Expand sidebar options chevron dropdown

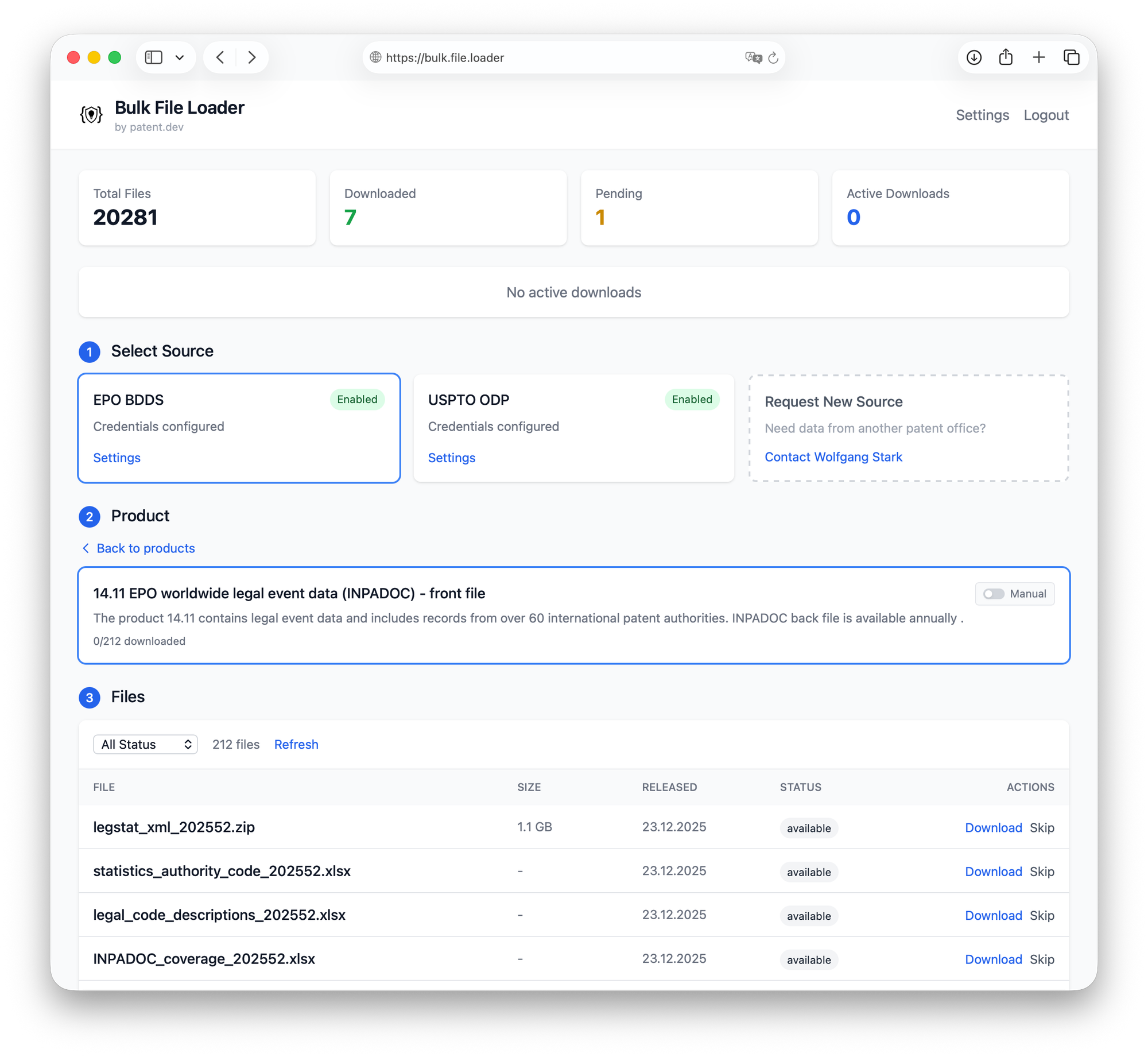[x=180, y=57]
